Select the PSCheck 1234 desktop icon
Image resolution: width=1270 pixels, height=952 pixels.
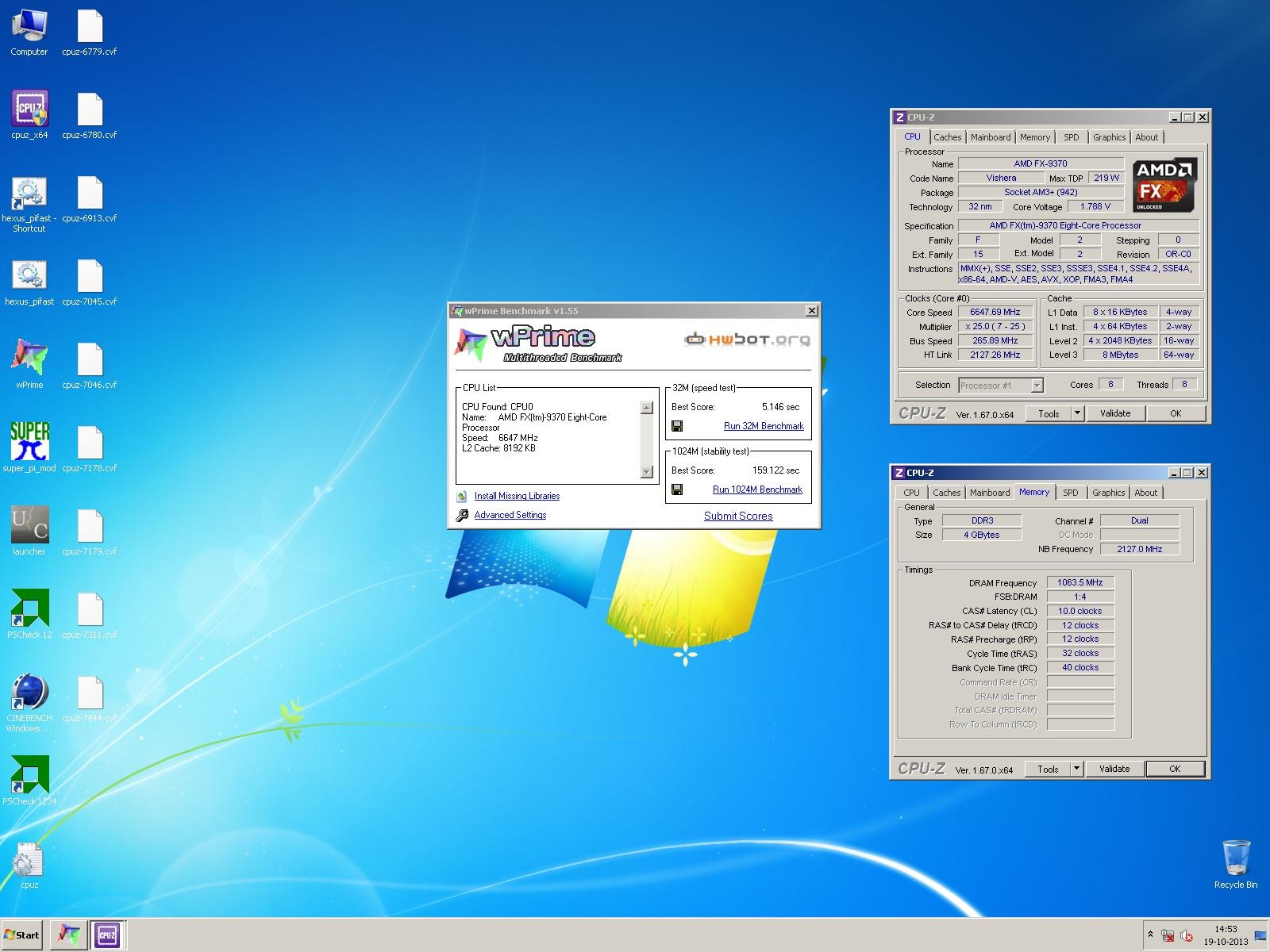coord(29,781)
